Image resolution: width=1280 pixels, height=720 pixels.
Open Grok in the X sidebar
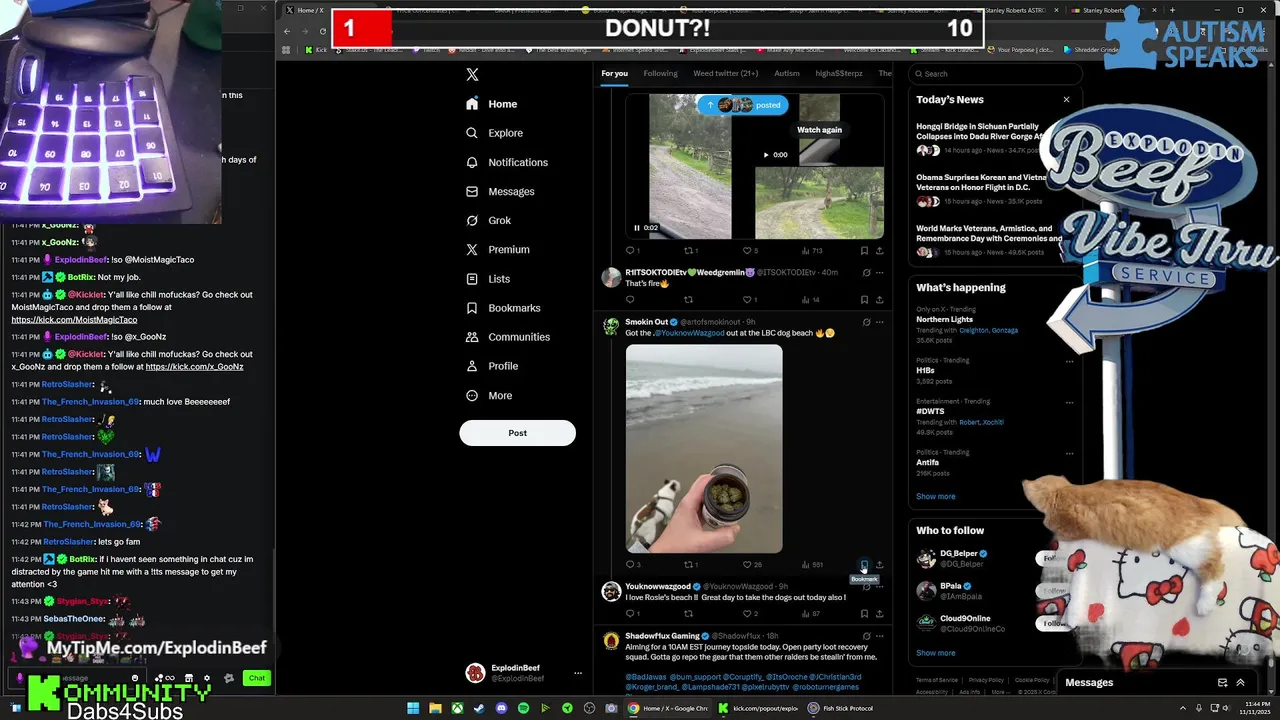tap(488, 220)
